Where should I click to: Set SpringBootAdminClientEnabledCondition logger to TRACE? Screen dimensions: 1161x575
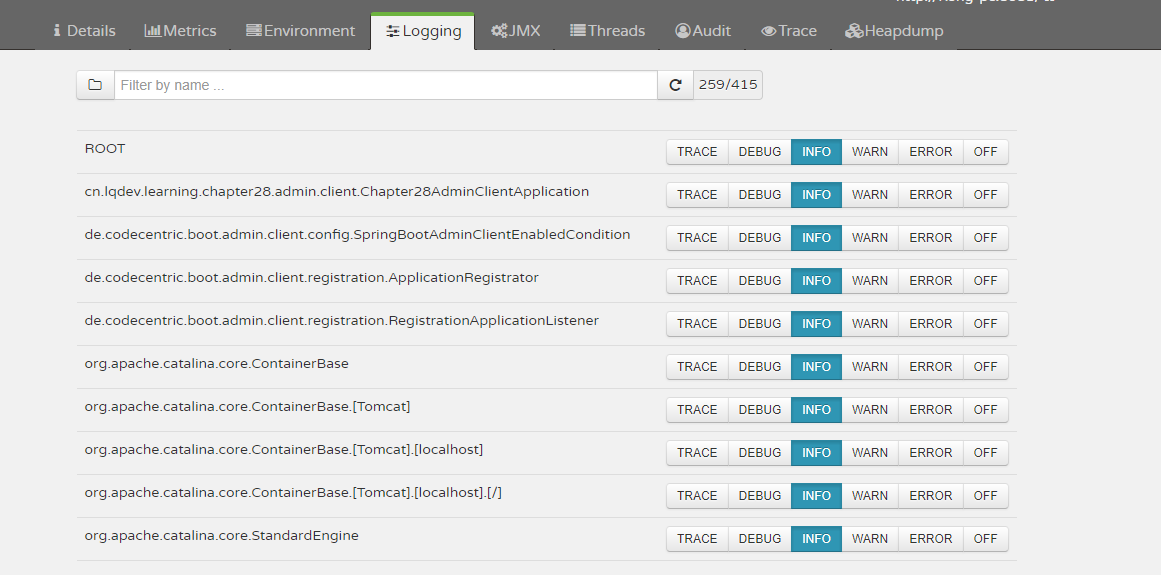pyautogui.click(x=697, y=238)
